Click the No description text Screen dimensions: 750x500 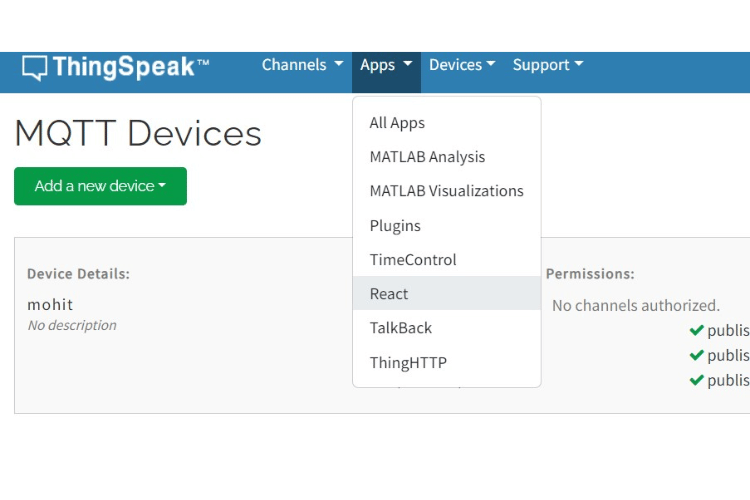72,325
